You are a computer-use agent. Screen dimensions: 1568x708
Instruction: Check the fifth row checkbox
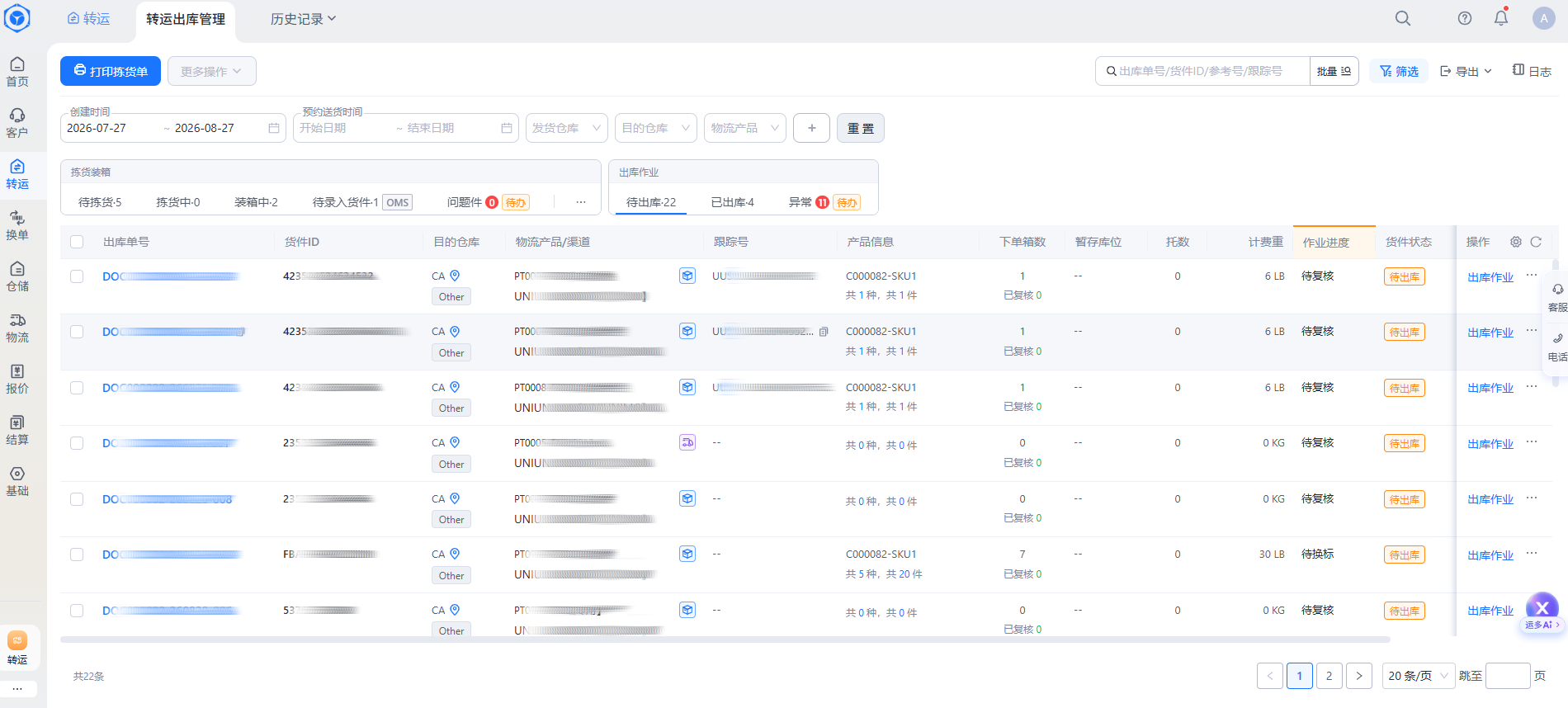coord(77,499)
